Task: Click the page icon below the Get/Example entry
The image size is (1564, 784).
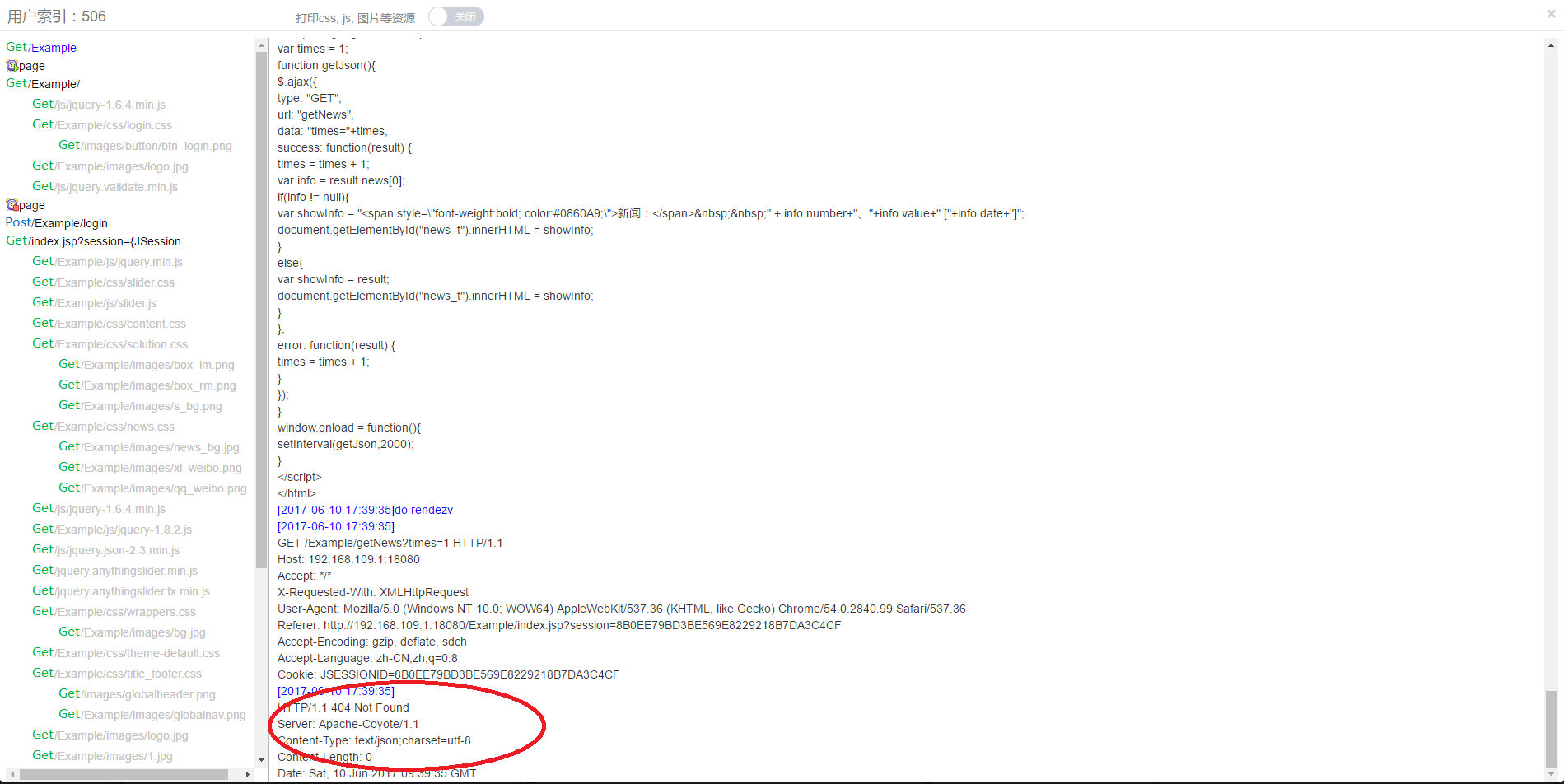Action: click(12, 66)
